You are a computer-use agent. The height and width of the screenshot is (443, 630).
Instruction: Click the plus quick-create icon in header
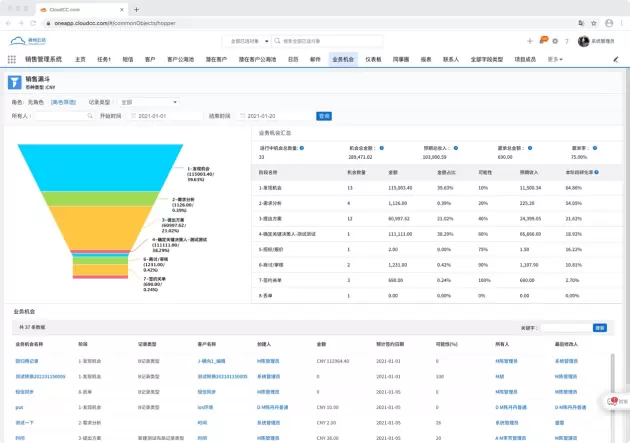click(x=529, y=41)
